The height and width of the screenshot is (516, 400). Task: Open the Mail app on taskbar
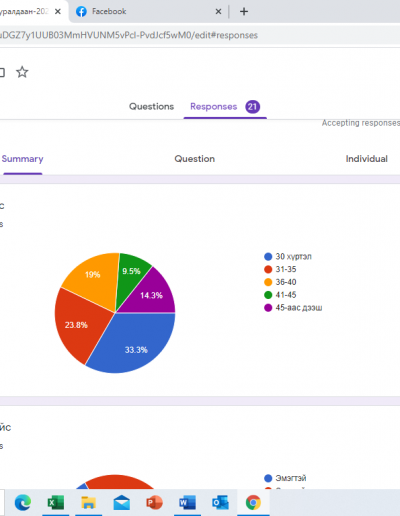tap(121, 502)
